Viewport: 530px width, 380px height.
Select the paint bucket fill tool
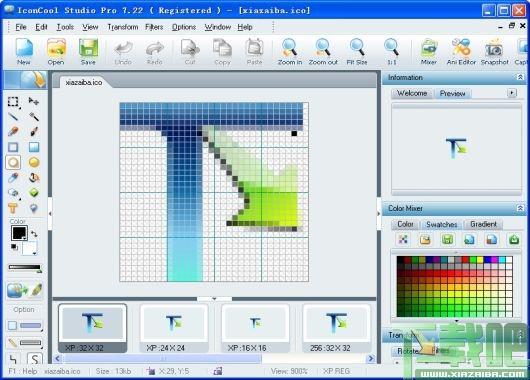point(34,177)
